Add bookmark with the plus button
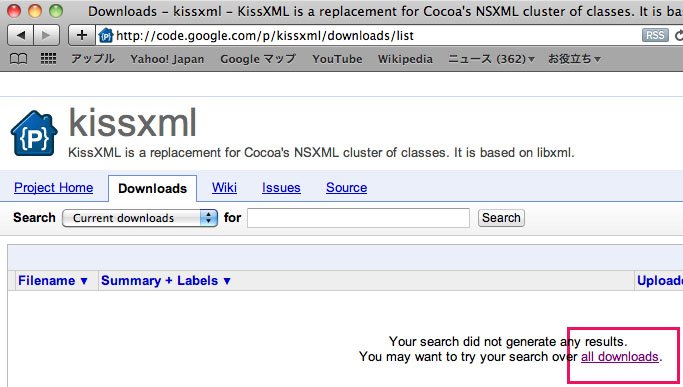 click(81, 35)
